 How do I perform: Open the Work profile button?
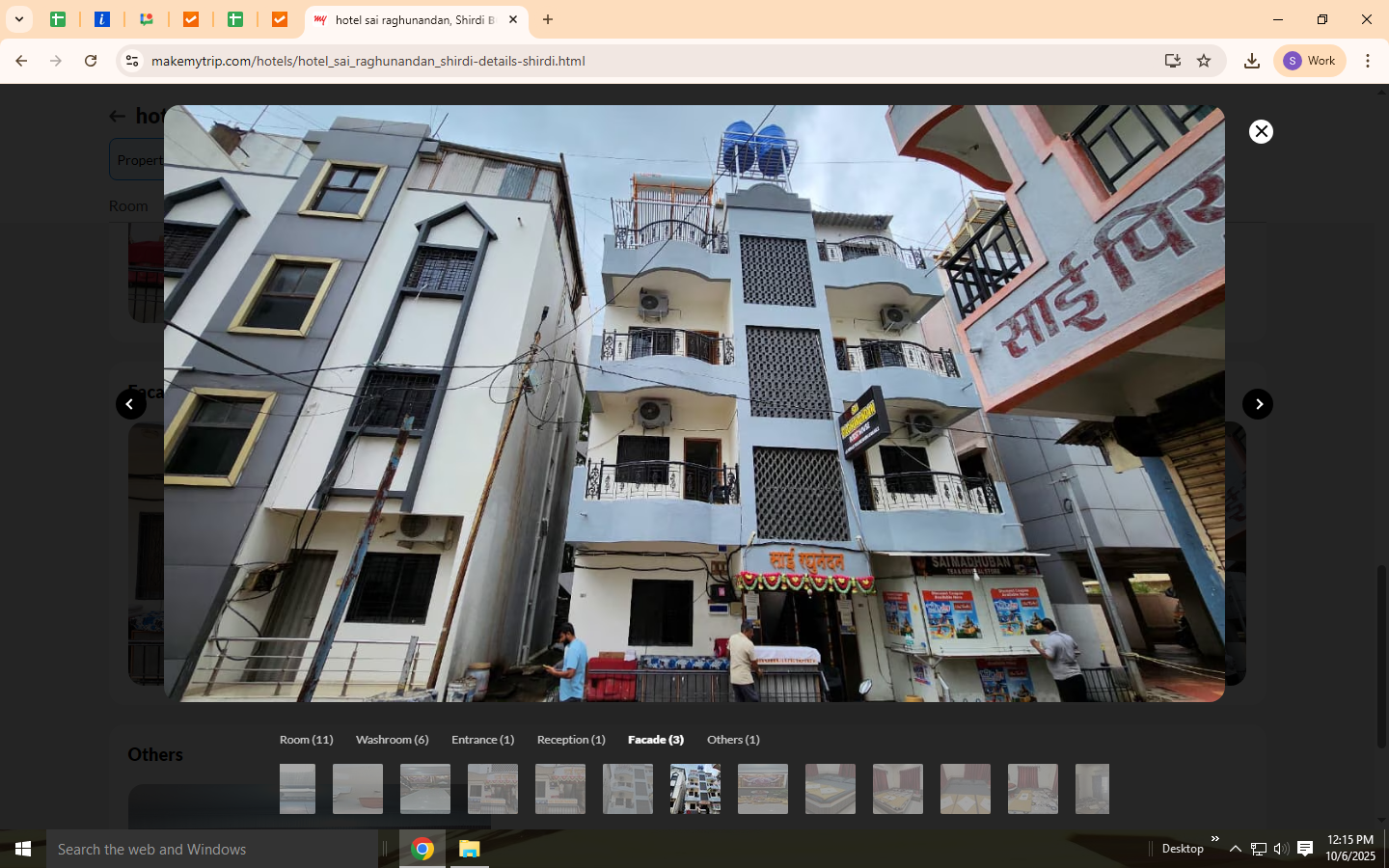point(1310,61)
